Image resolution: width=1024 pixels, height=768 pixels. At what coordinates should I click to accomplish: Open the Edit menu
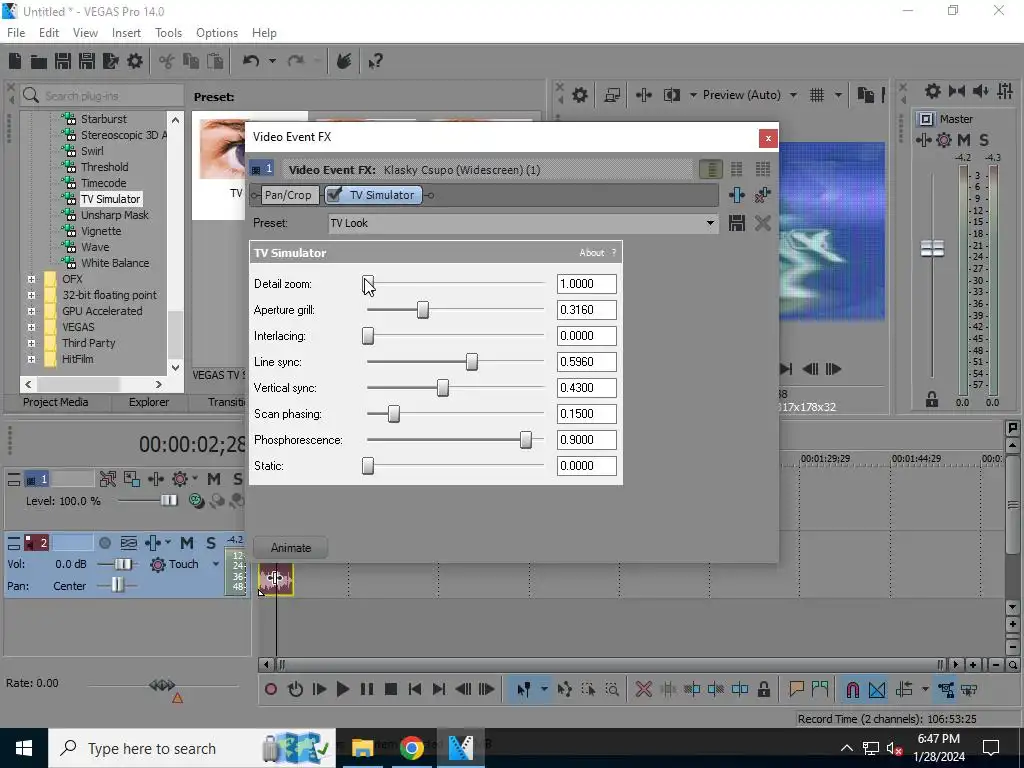pyautogui.click(x=49, y=33)
